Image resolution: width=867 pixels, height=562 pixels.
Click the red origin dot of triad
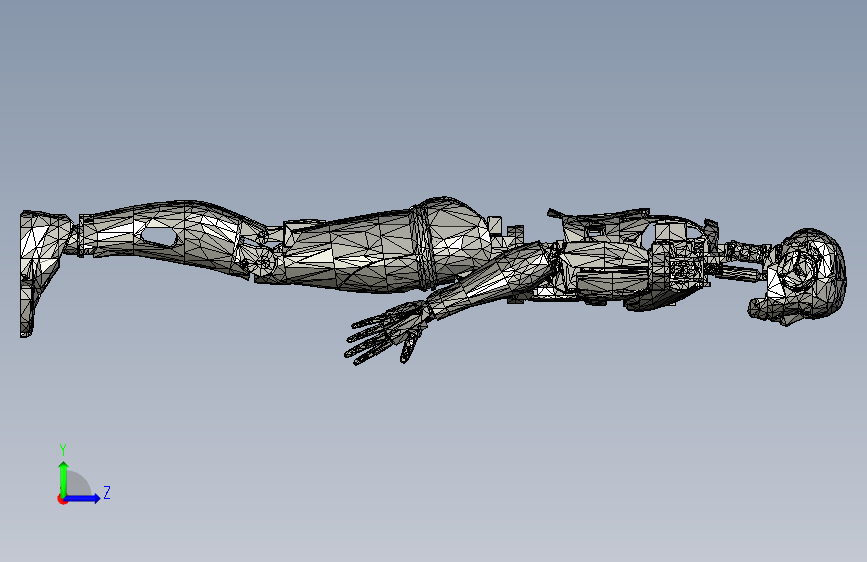(62, 499)
